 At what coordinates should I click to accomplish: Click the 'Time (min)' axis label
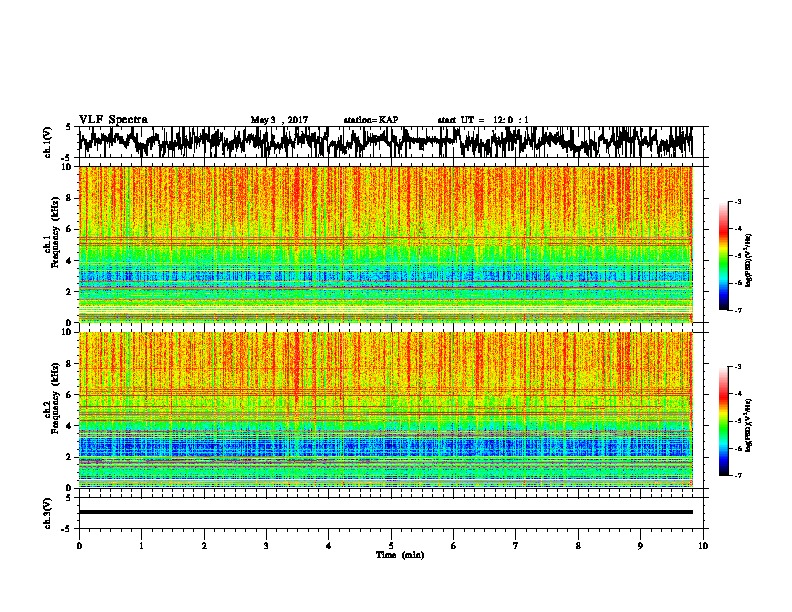pos(400,555)
